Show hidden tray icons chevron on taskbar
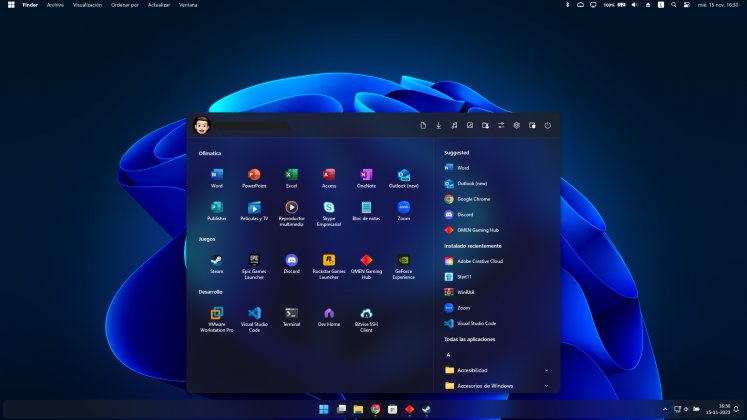The height and width of the screenshot is (420, 747). click(x=665, y=409)
